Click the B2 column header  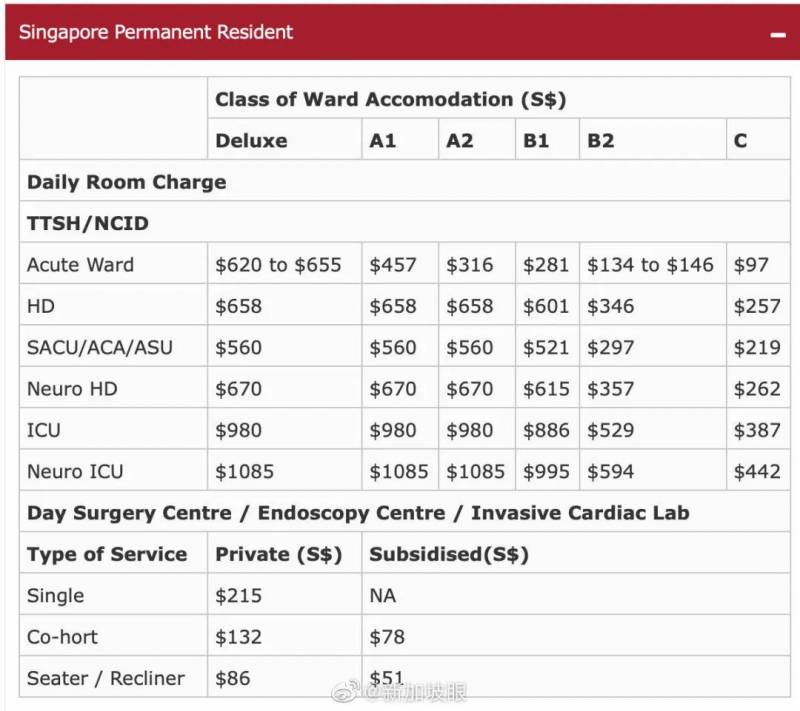tap(601, 141)
